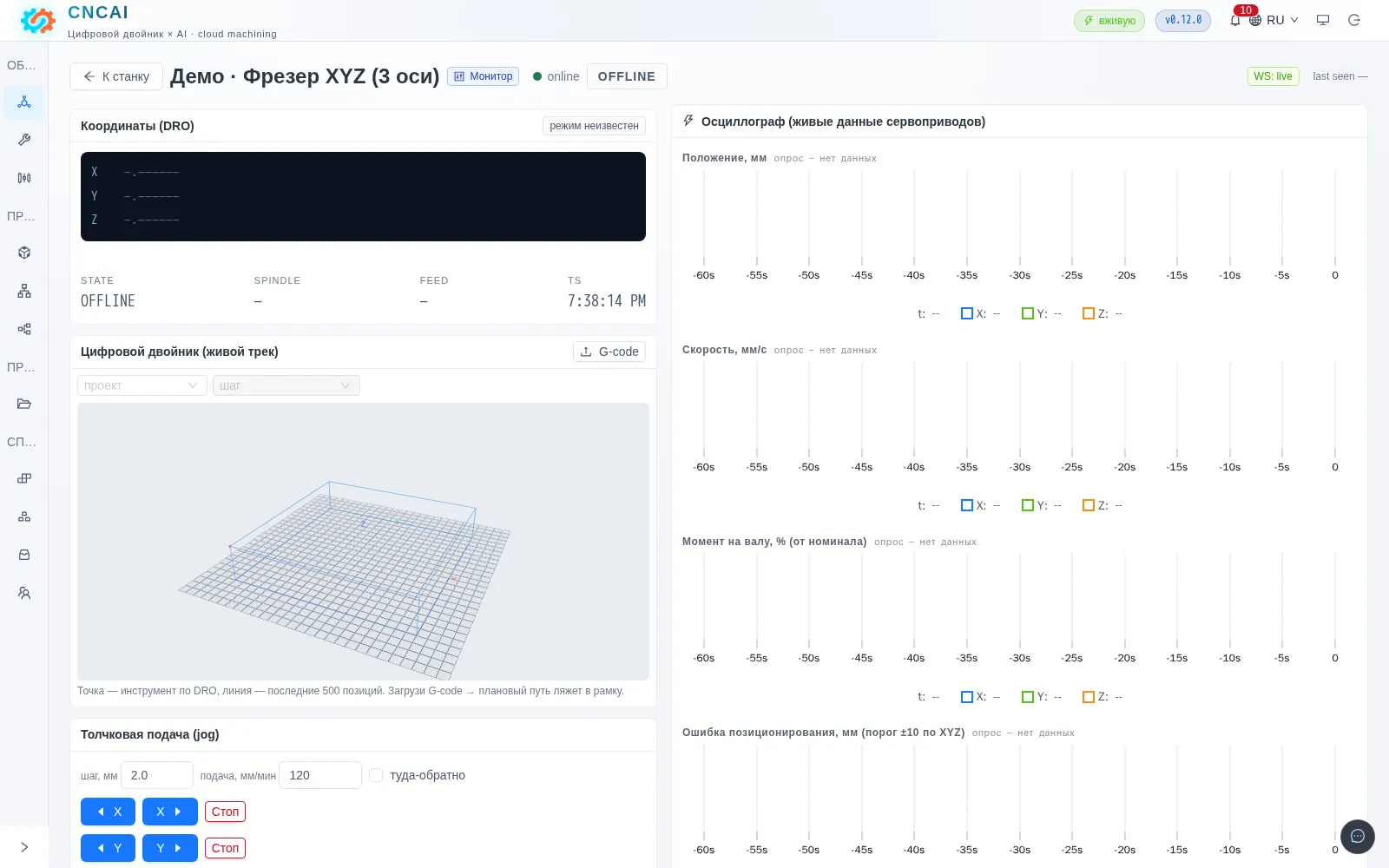The height and width of the screenshot is (868, 1389).
Task: Toggle Y series in Положение legend
Action: 1042,313
